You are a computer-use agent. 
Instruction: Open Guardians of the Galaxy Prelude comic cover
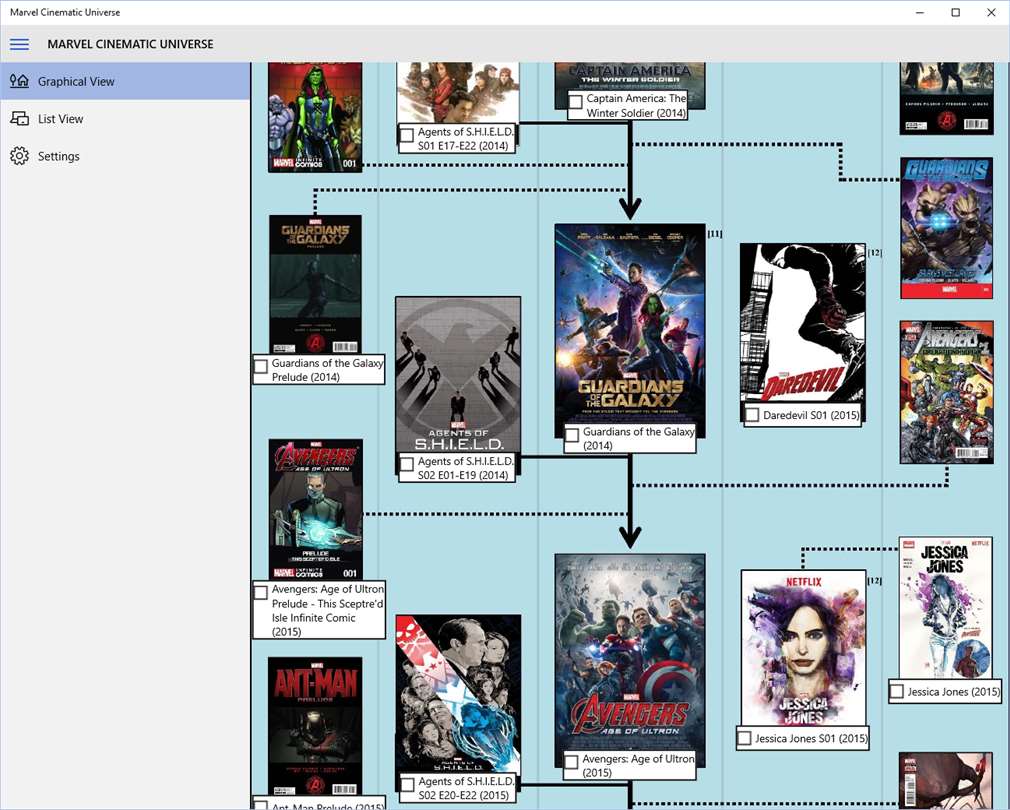(x=315, y=284)
